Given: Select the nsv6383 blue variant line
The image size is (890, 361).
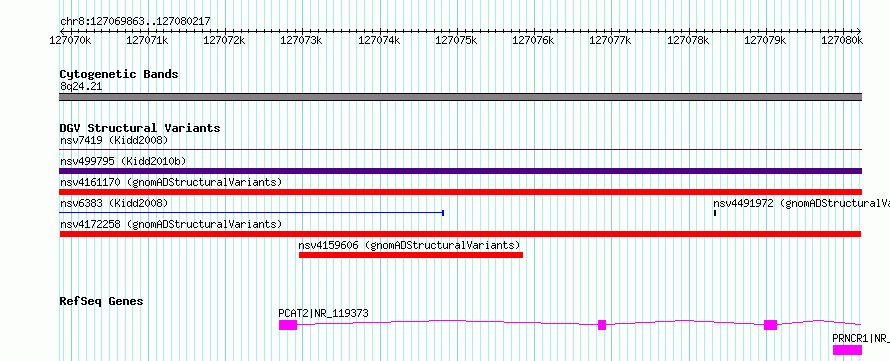Looking at the screenshot, I should 251,213.
